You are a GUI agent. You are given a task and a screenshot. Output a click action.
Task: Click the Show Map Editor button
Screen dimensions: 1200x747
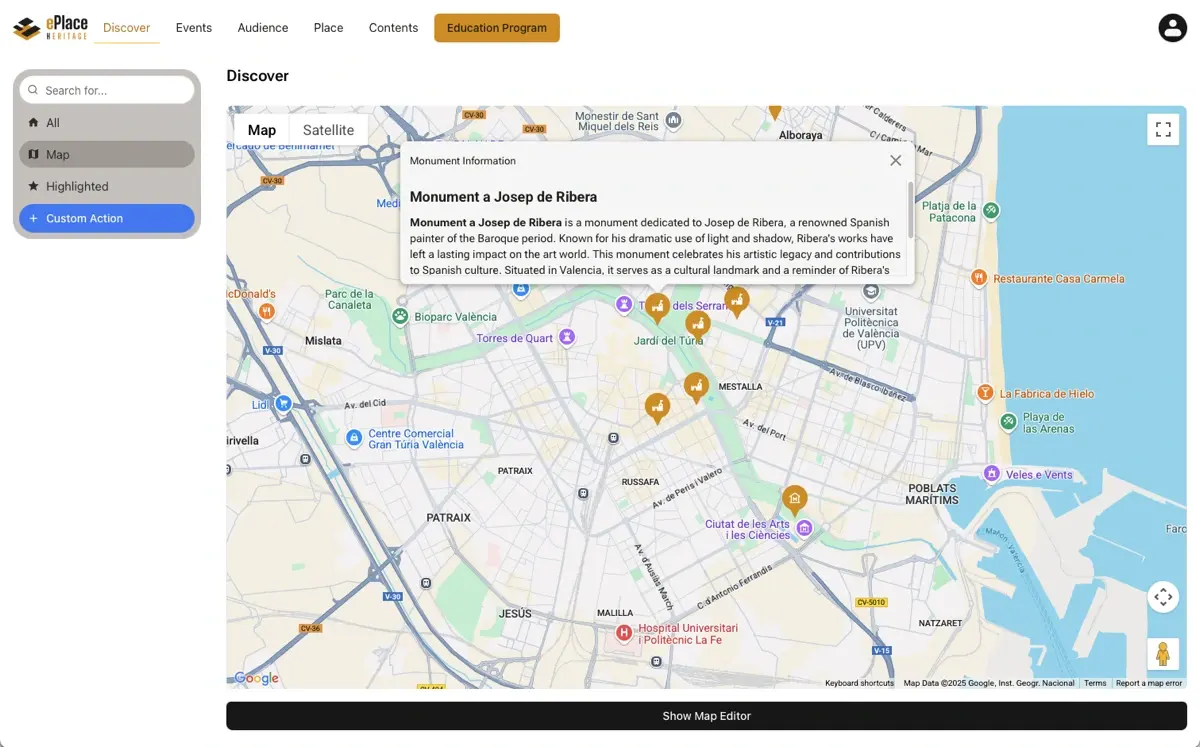click(x=706, y=716)
